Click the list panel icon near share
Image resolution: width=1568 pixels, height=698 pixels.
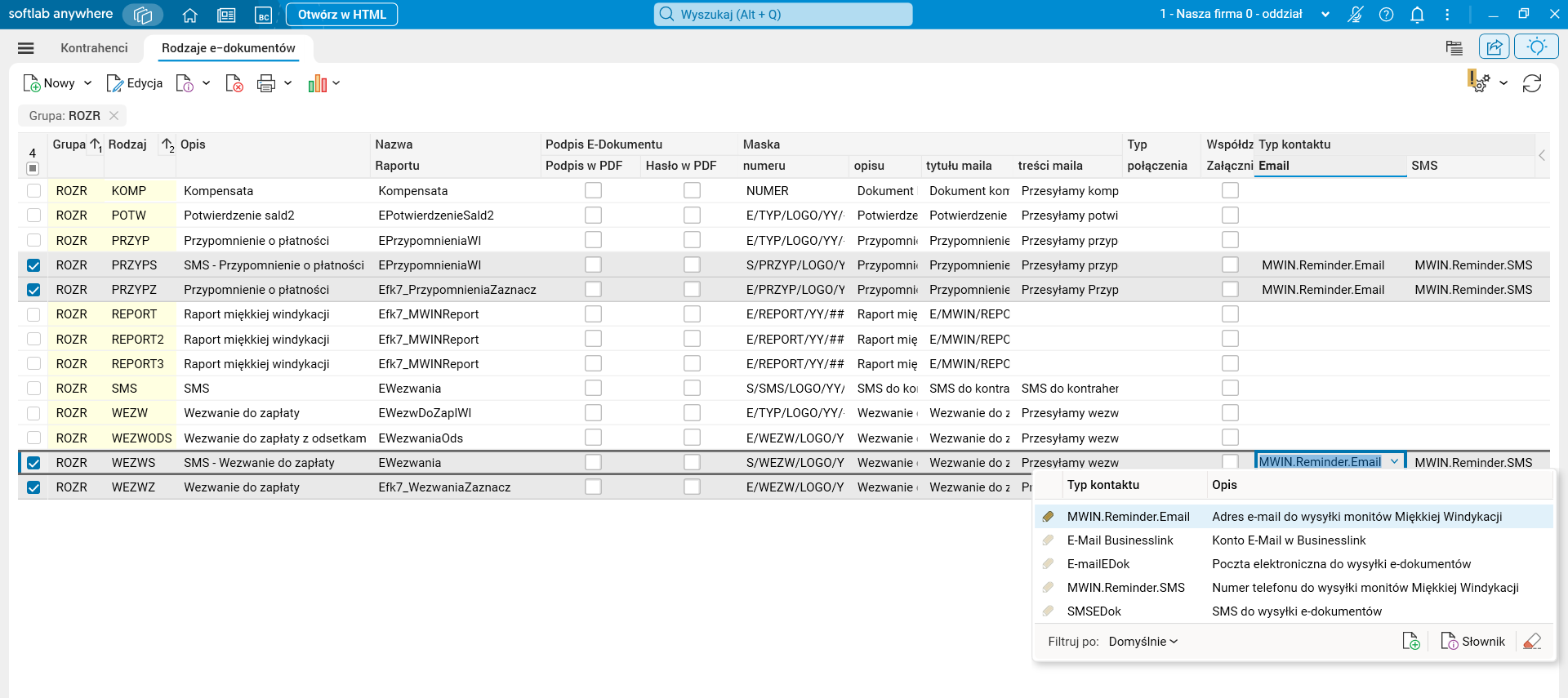(1454, 47)
